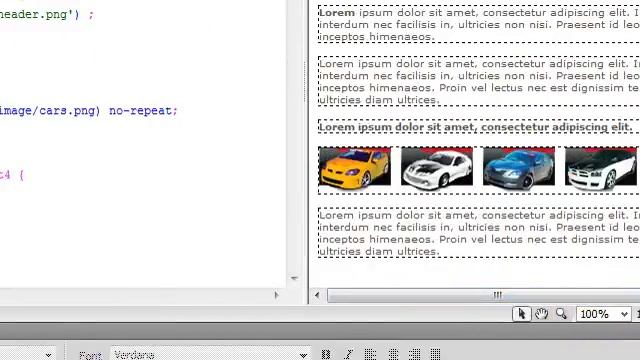Select the blue car image
The image size is (640, 360).
pos(519,168)
